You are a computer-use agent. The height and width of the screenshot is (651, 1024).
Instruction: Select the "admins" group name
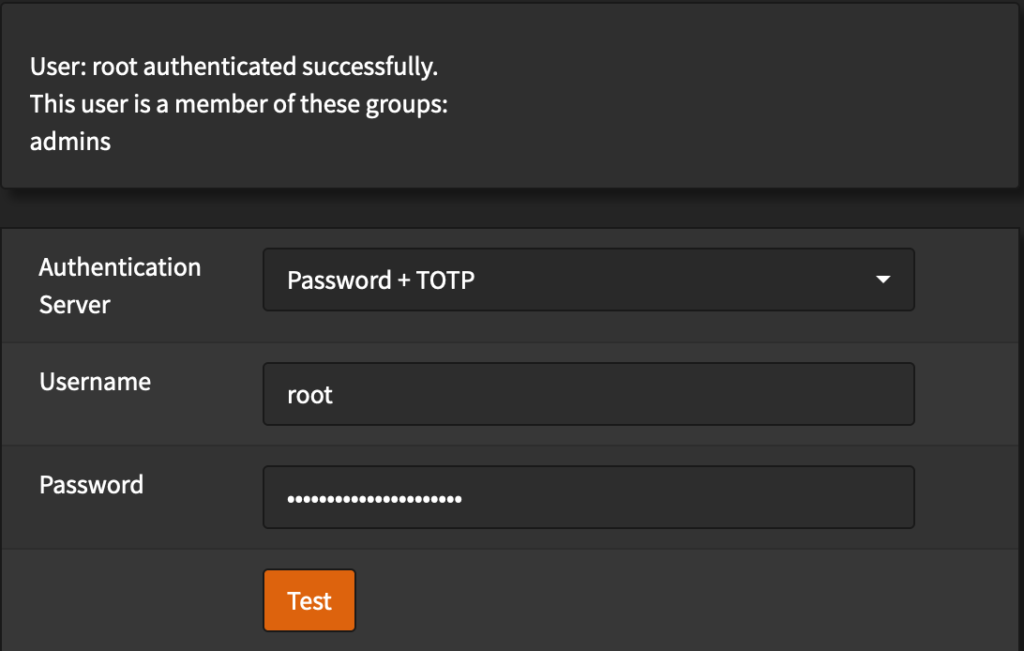70,141
